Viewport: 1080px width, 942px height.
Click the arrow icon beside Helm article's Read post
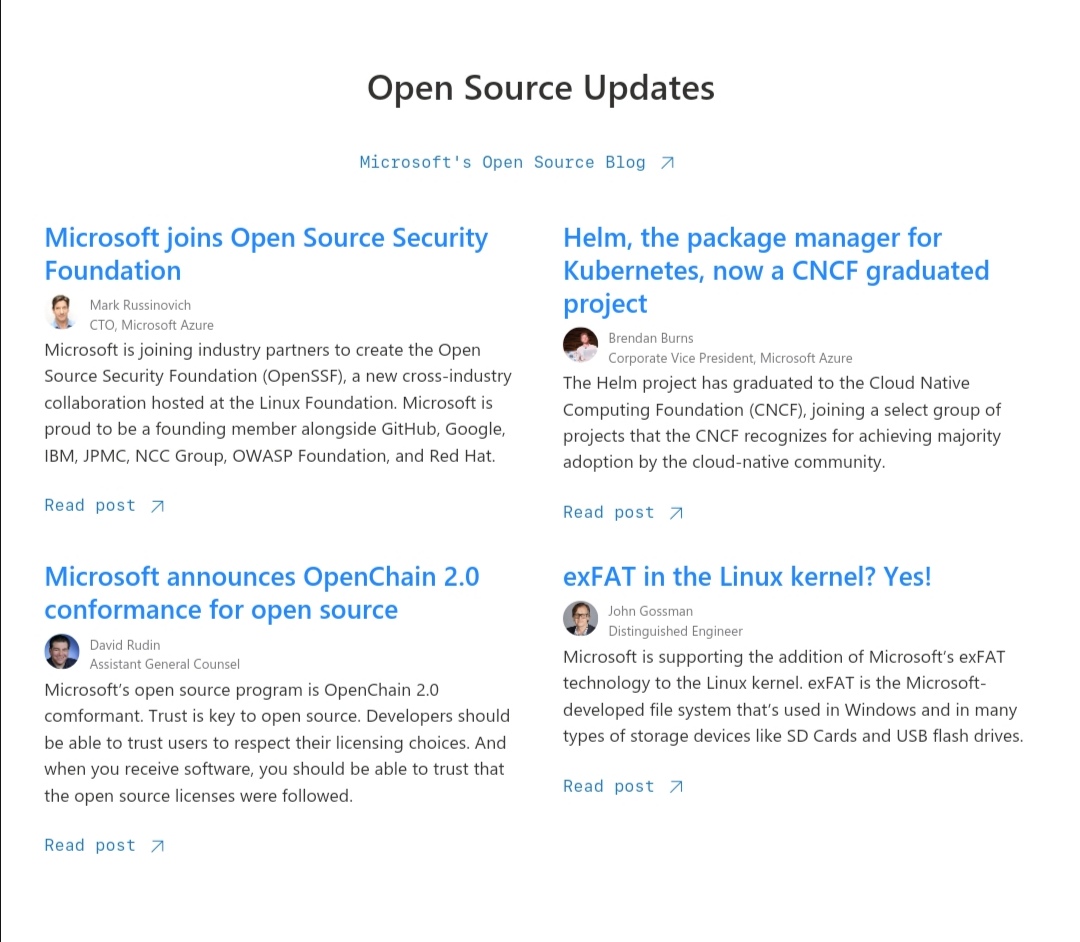click(x=677, y=512)
